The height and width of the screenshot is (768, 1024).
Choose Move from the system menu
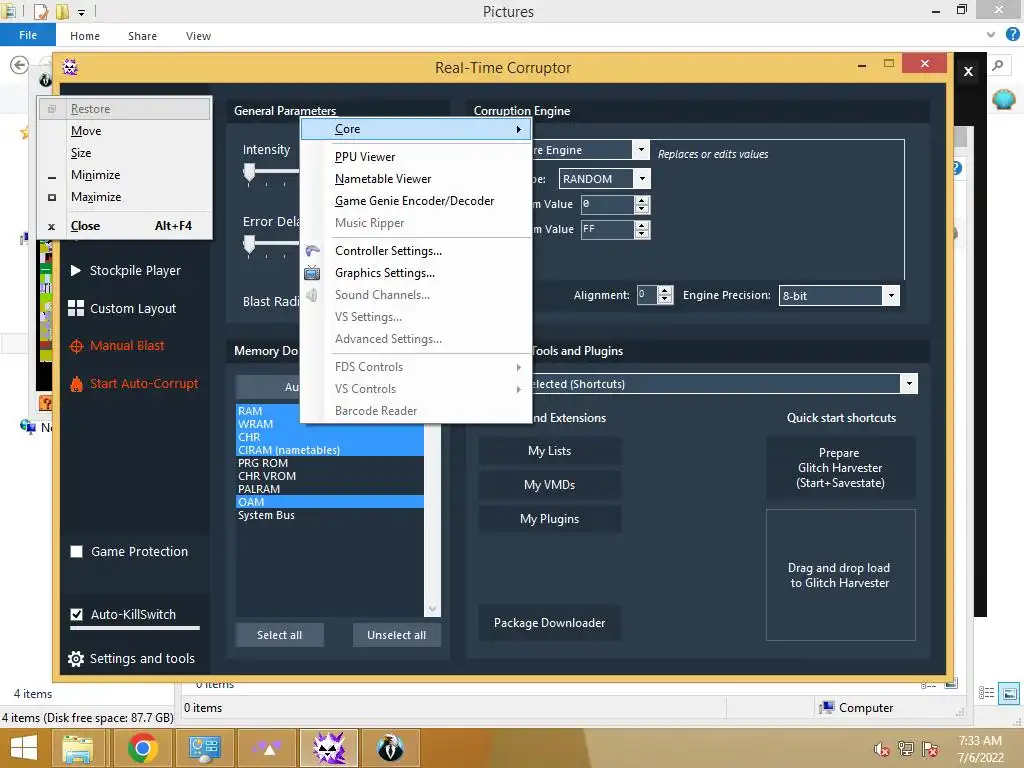(124, 131)
